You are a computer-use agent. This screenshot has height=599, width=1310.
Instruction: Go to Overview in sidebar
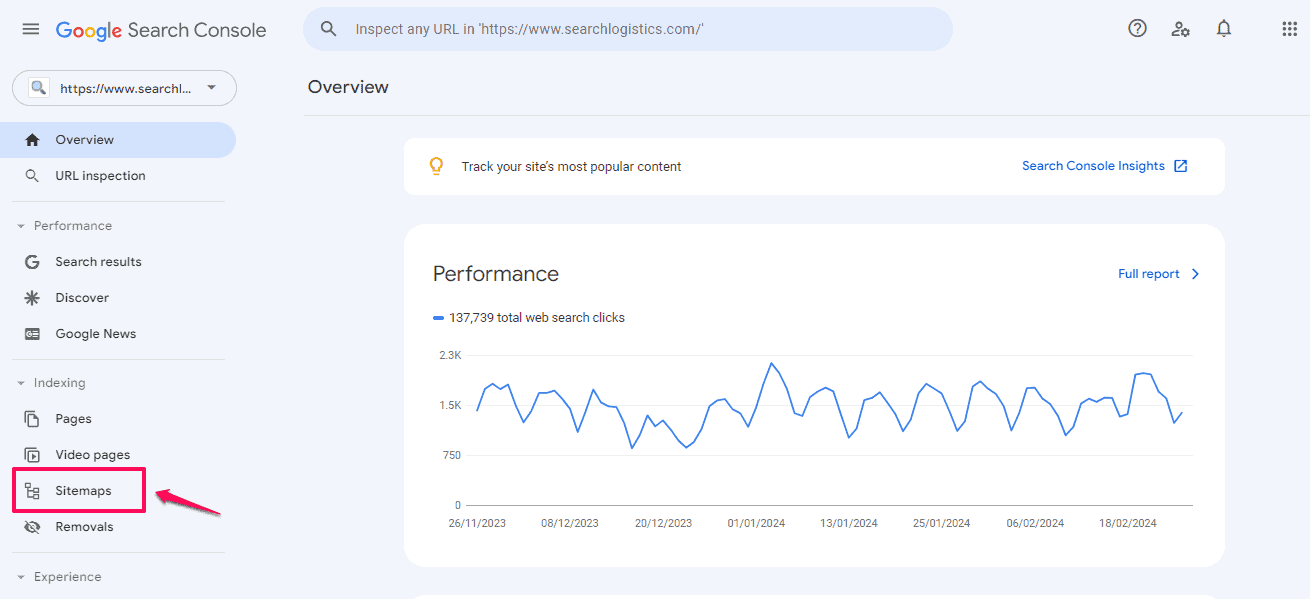(x=118, y=140)
